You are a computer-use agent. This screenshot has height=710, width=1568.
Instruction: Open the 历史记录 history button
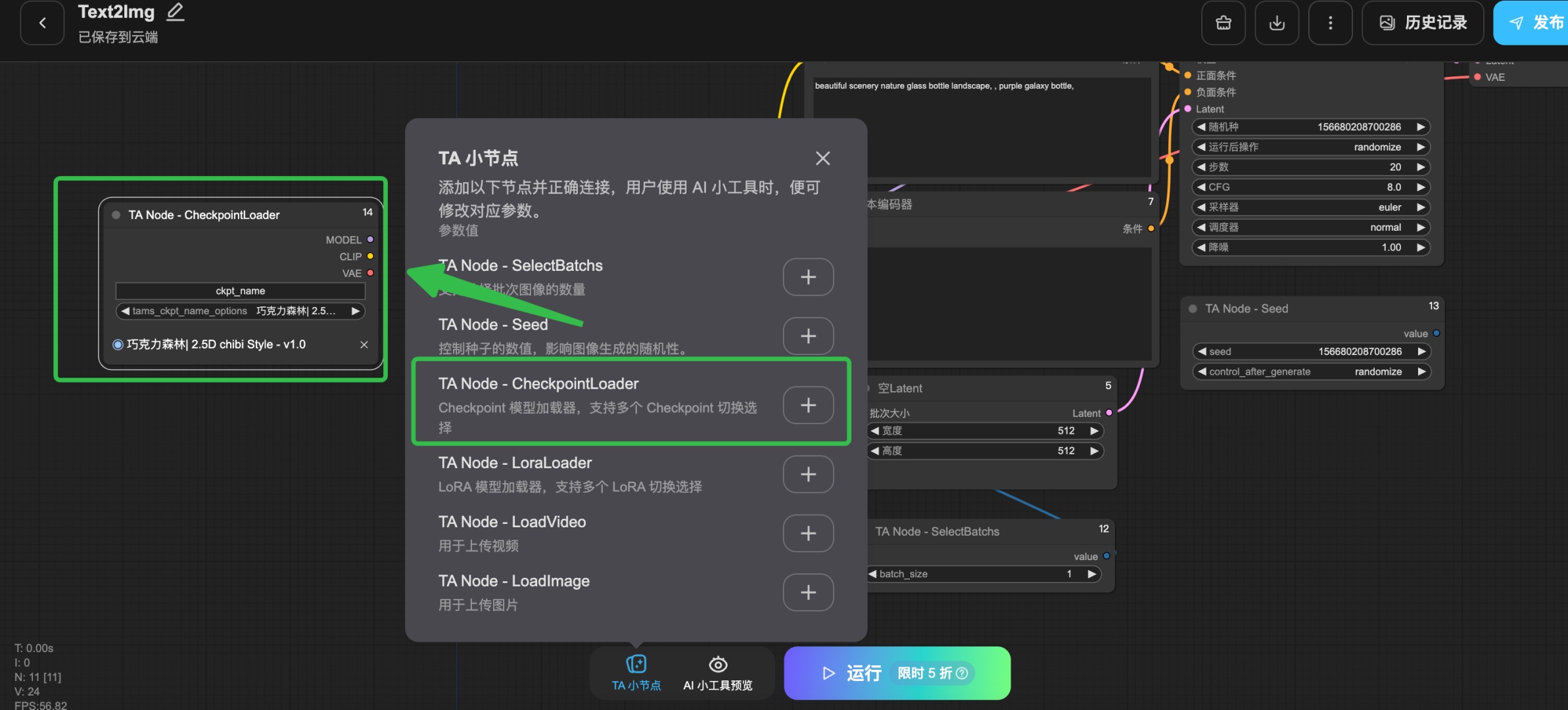click(1423, 23)
